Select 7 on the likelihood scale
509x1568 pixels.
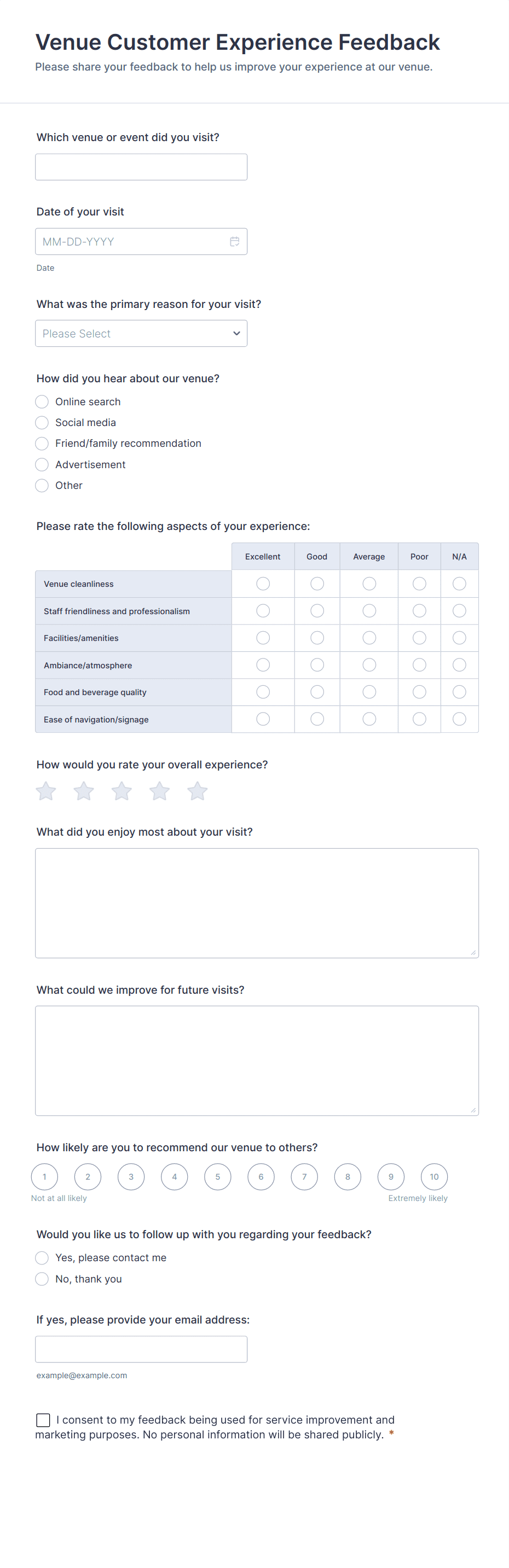(304, 1176)
